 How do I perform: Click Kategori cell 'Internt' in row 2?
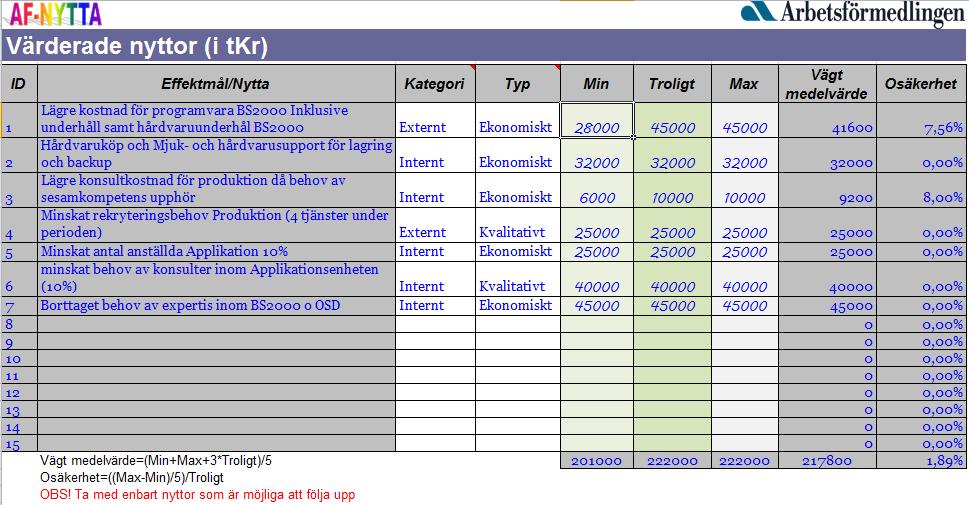point(435,155)
